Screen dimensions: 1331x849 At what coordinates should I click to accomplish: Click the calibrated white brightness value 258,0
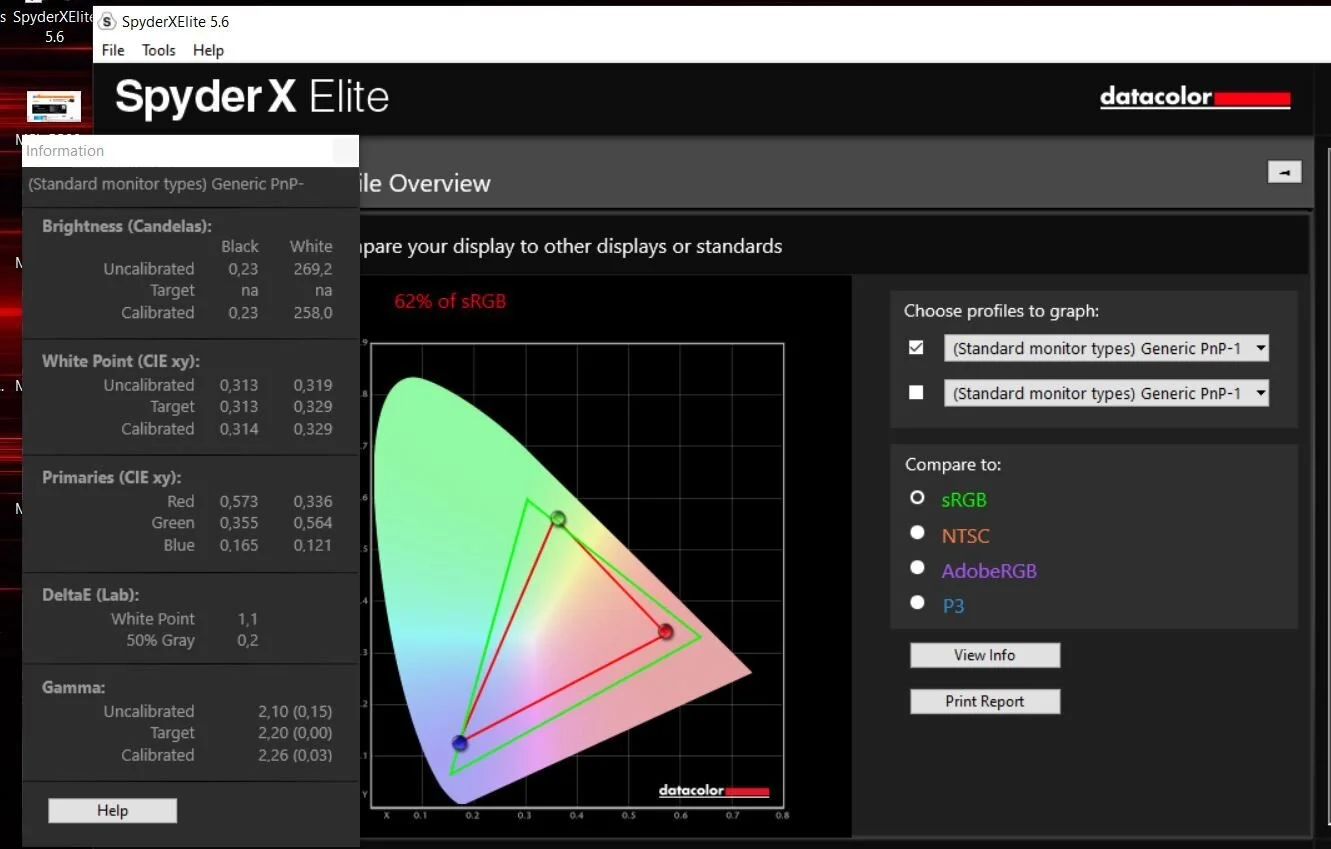point(312,312)
